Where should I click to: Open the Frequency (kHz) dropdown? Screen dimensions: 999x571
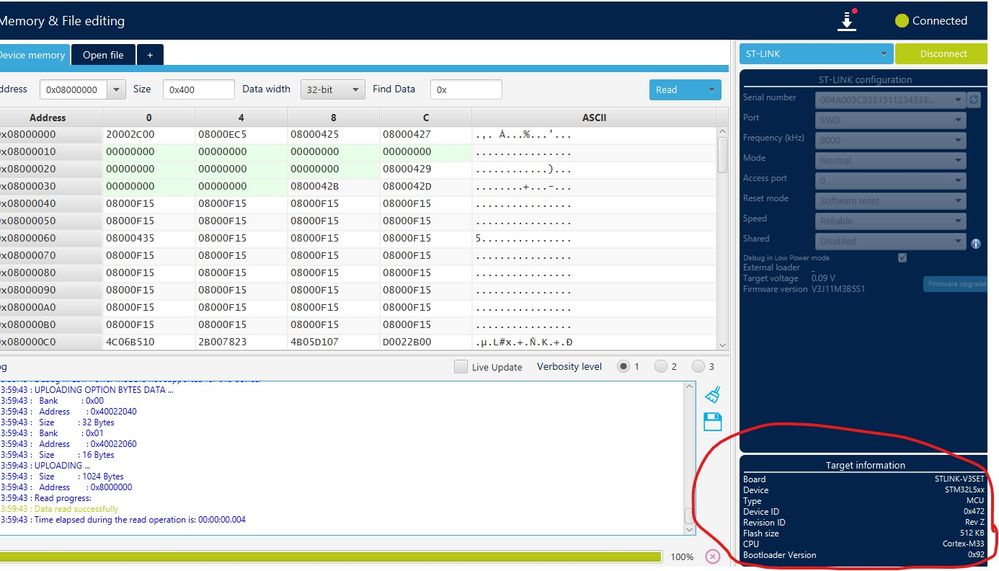[890, 140]
